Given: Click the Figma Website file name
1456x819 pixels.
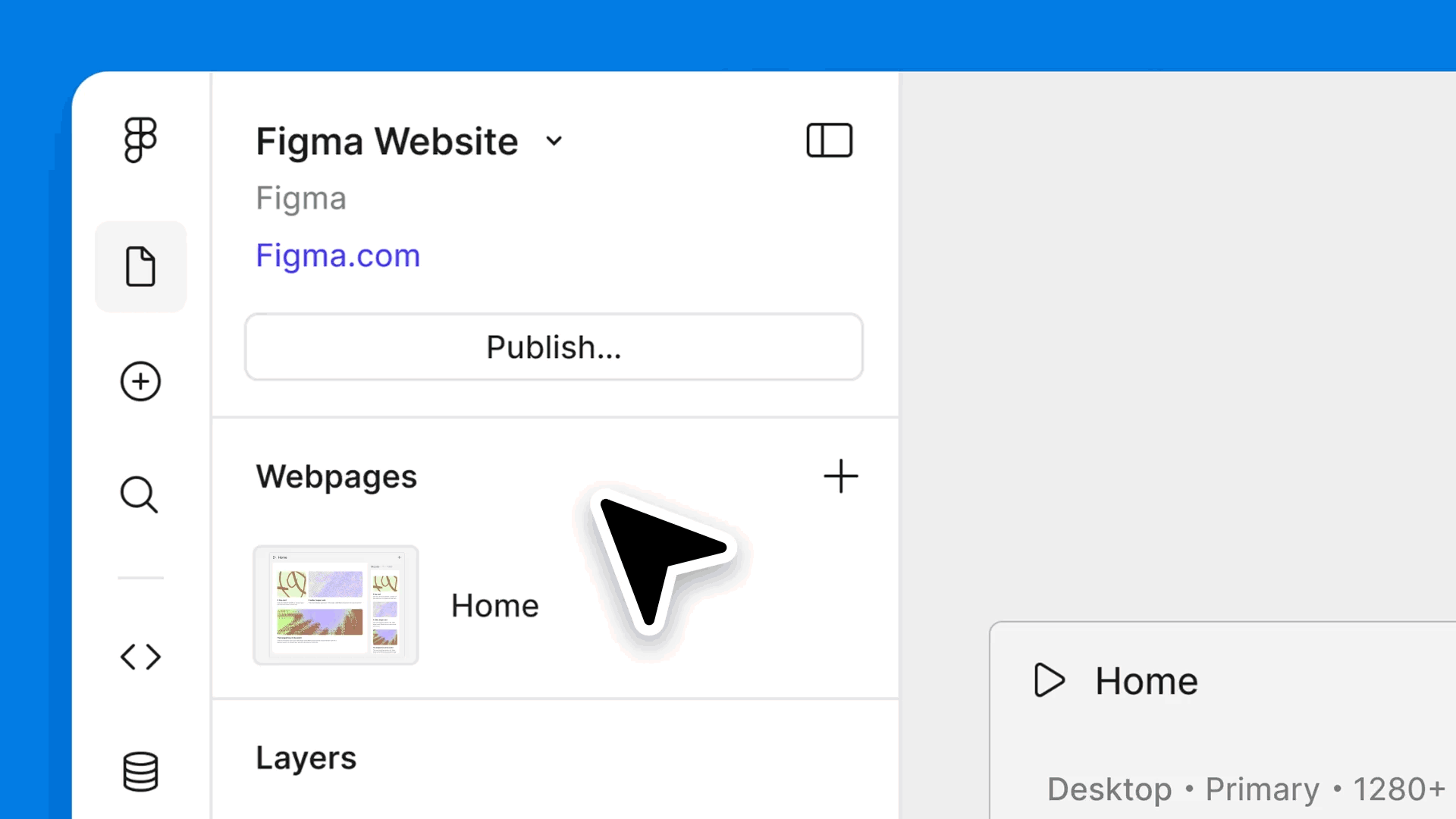Looking at the screenshot, I should pyautogui.click(x=387, y=141).
